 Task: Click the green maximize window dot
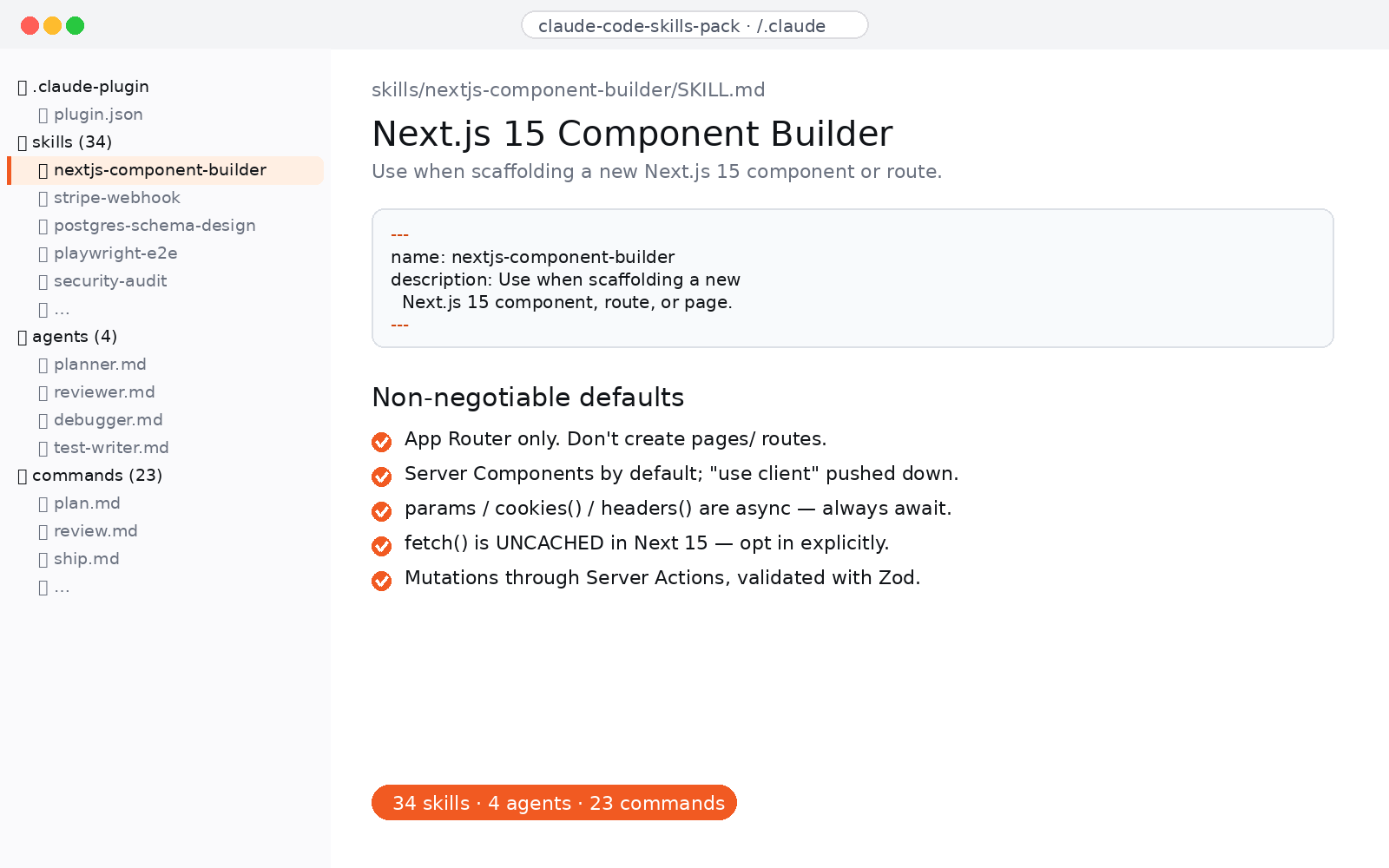click(76, 26)
